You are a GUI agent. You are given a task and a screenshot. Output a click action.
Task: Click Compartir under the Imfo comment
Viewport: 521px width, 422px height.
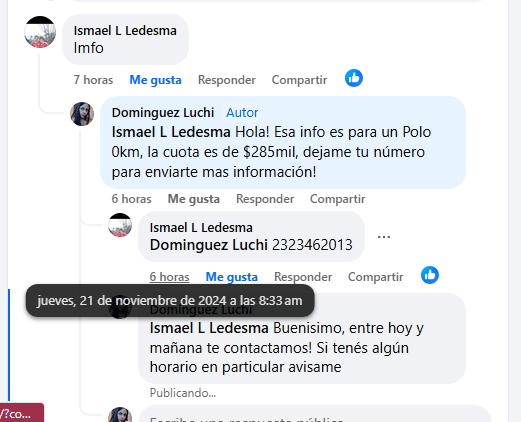299,80
